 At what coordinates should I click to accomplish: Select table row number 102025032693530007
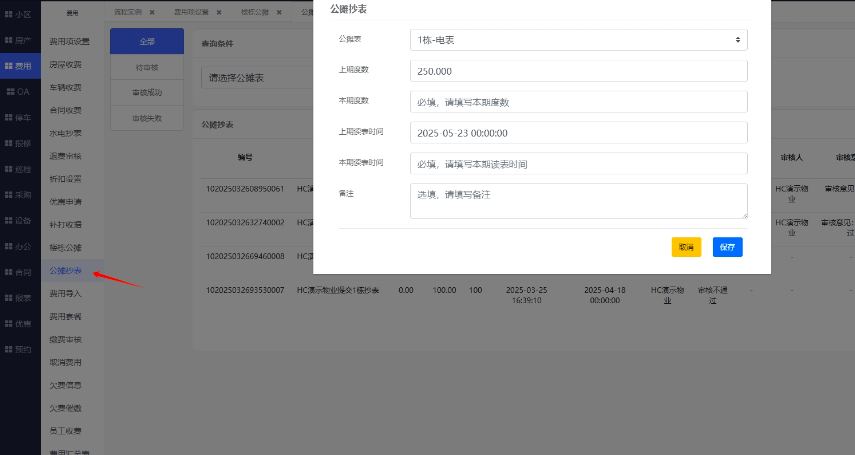tap(245, 290)
